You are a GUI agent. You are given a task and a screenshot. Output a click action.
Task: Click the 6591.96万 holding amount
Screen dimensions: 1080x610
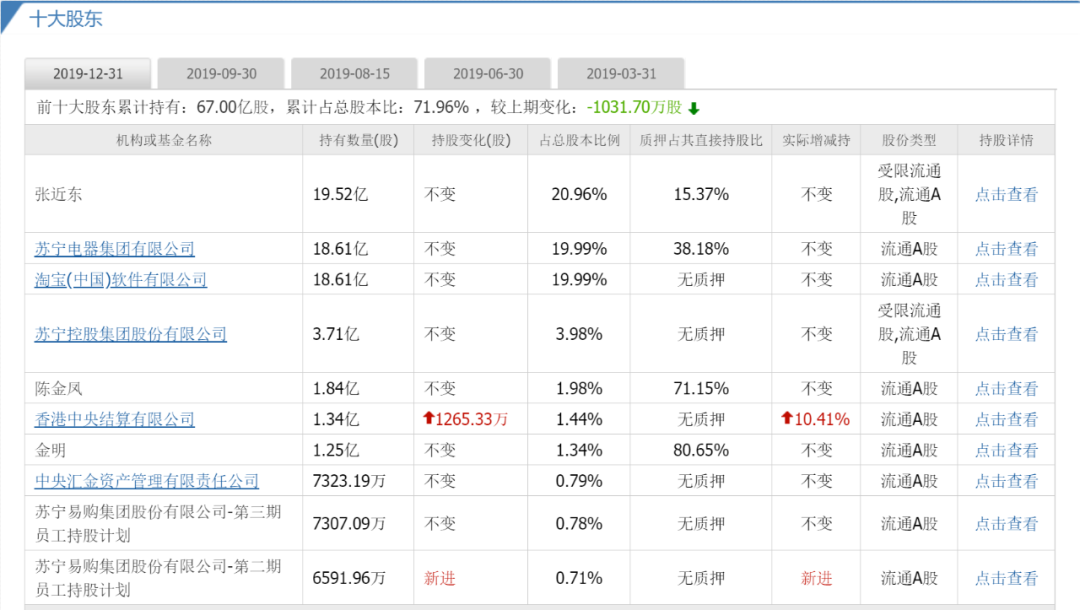point(349,578)
